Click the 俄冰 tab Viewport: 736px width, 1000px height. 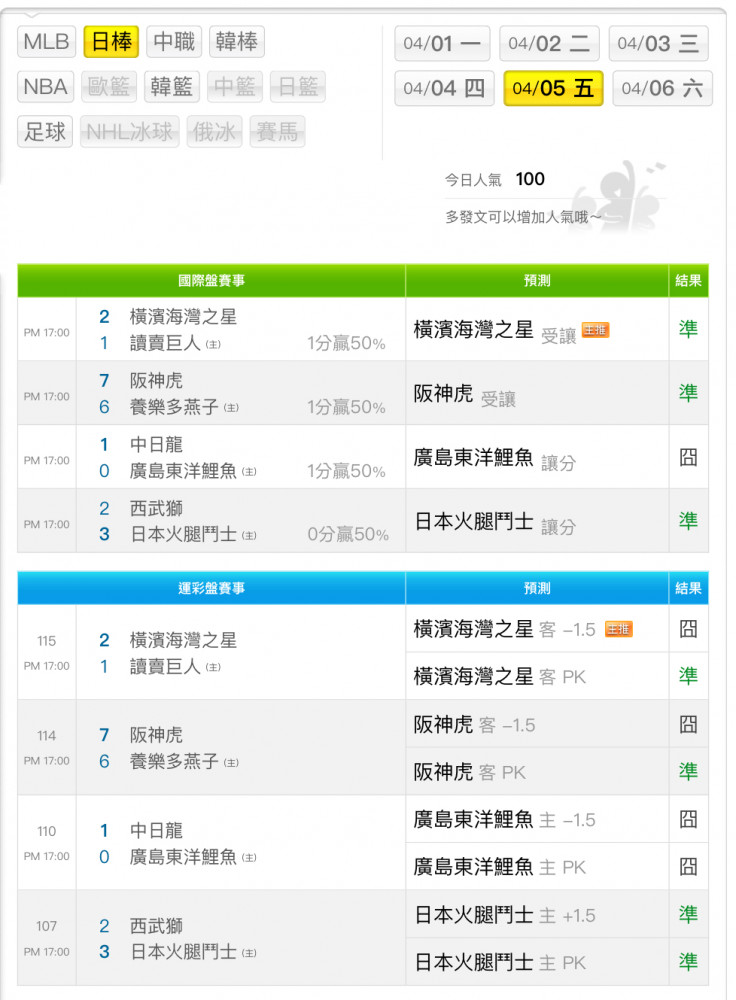coord(214,131)
